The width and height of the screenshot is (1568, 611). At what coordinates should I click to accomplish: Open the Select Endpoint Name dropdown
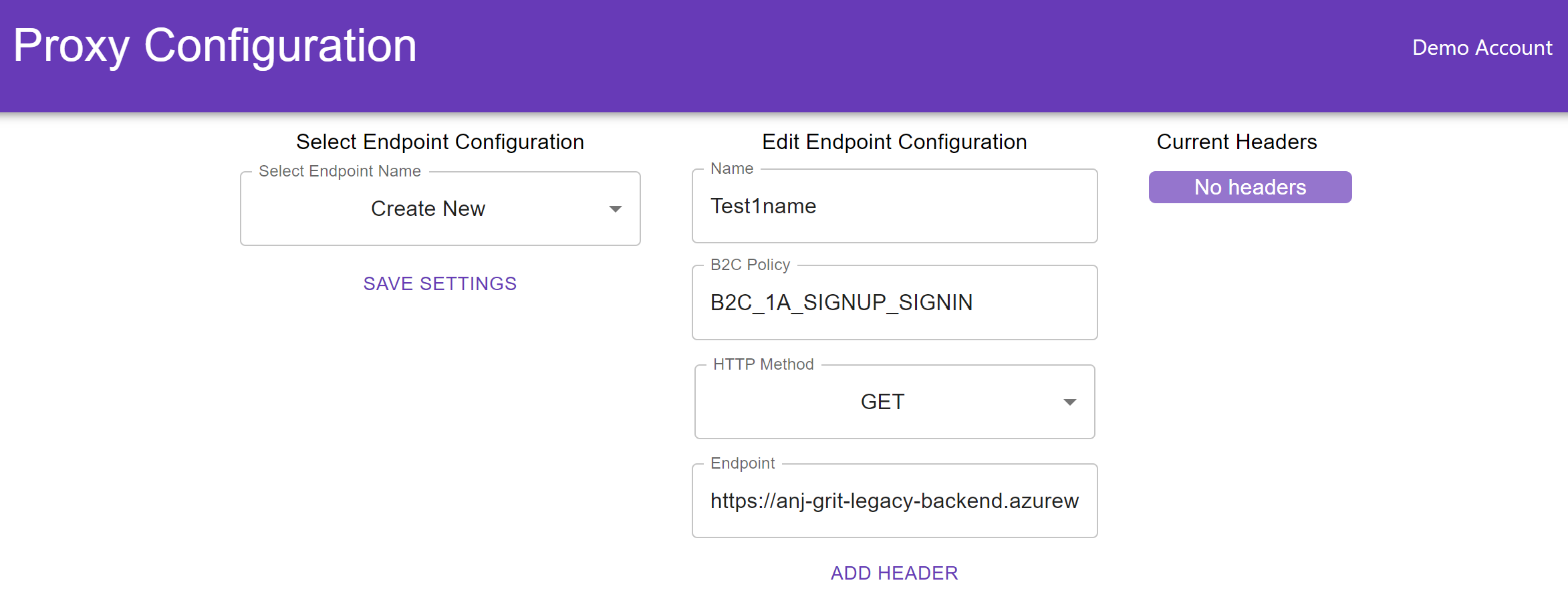440,209
